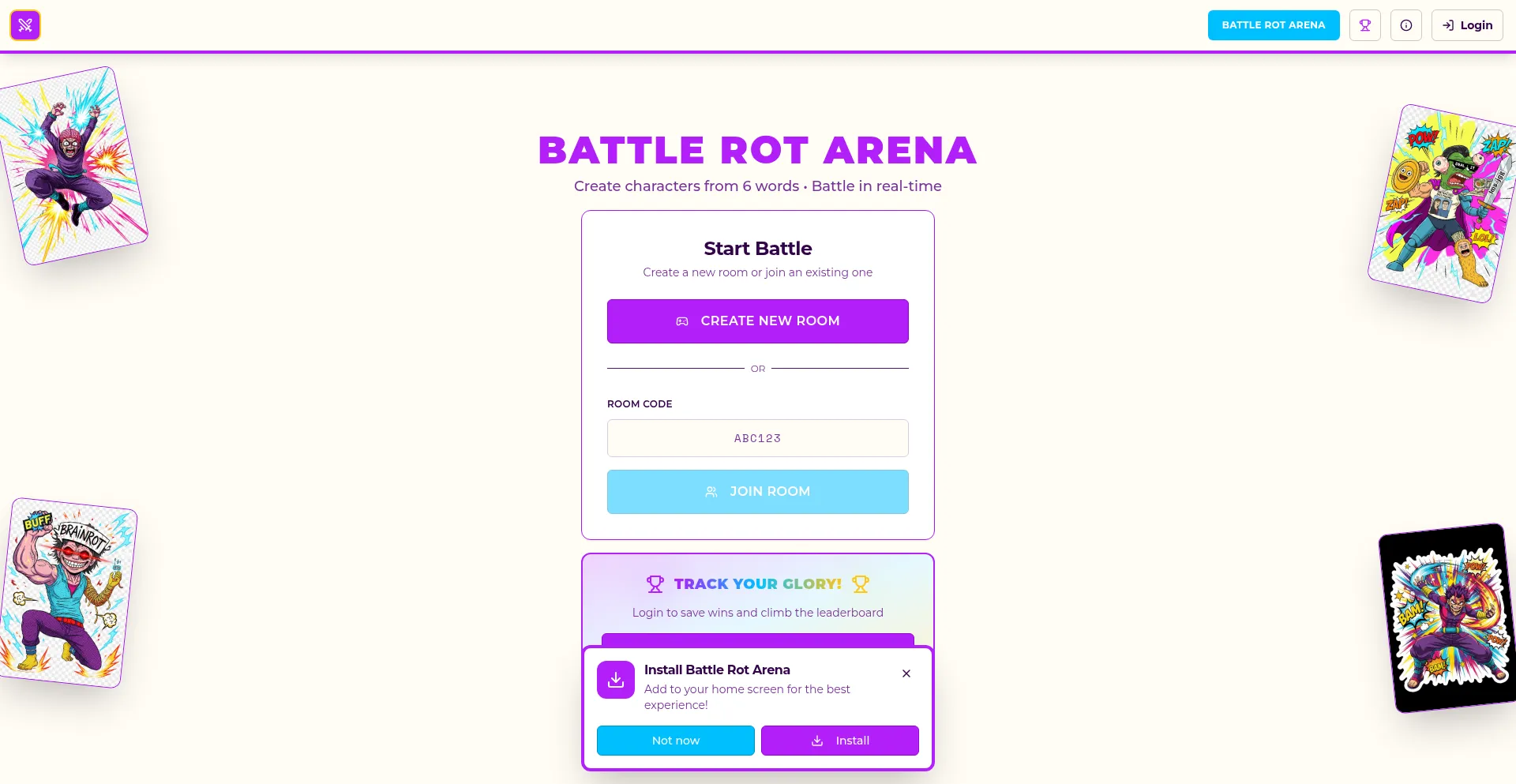Screen dimensions: 1516x784
Task: Choose Not now on install prompt
Action: (x=675, y=741)
